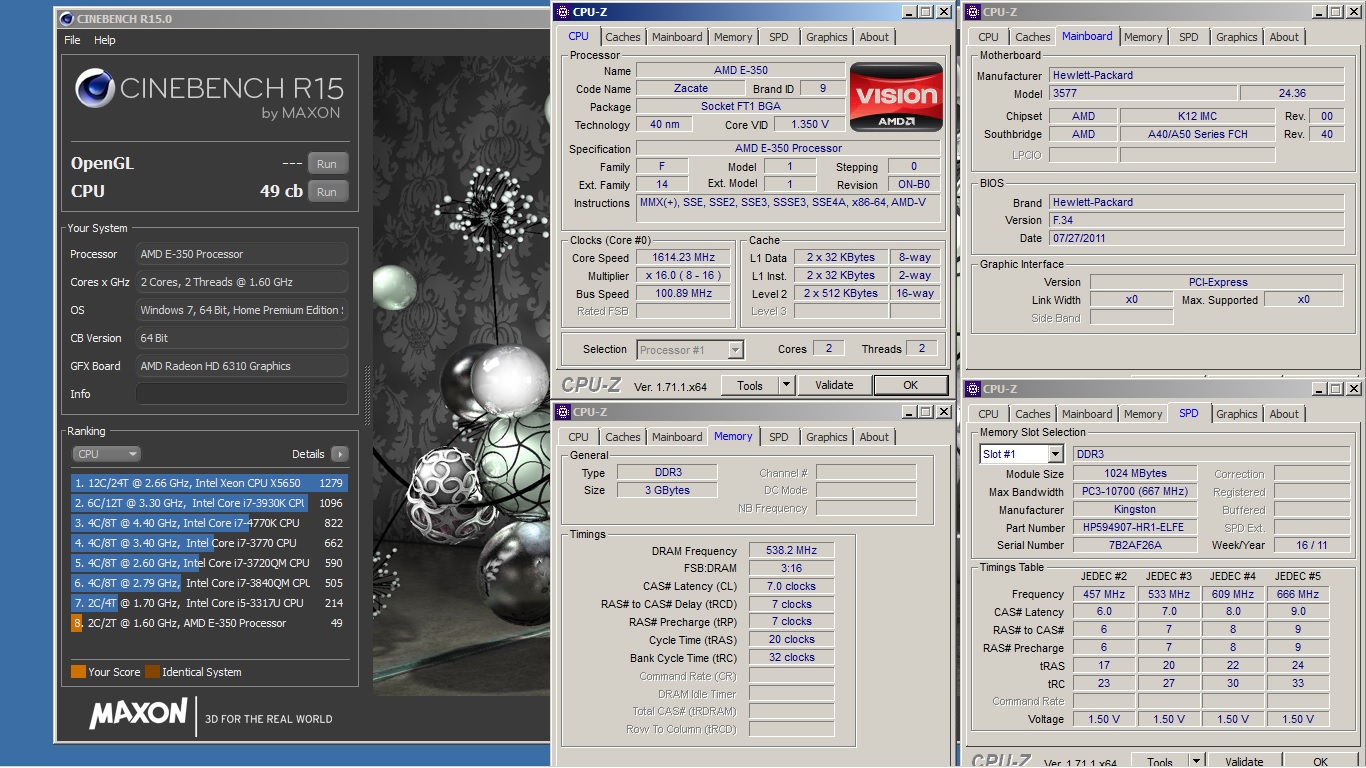Open Caches tab in CPU-Z CPU window
Viewport: 1366px width, 768px height.
click(x=622, y=37)
